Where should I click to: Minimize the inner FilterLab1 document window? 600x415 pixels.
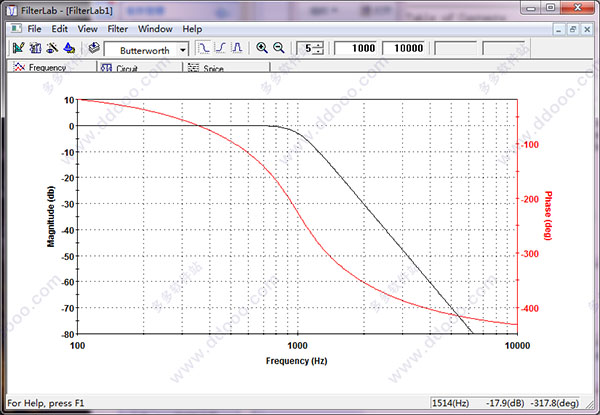coord(559,29)
